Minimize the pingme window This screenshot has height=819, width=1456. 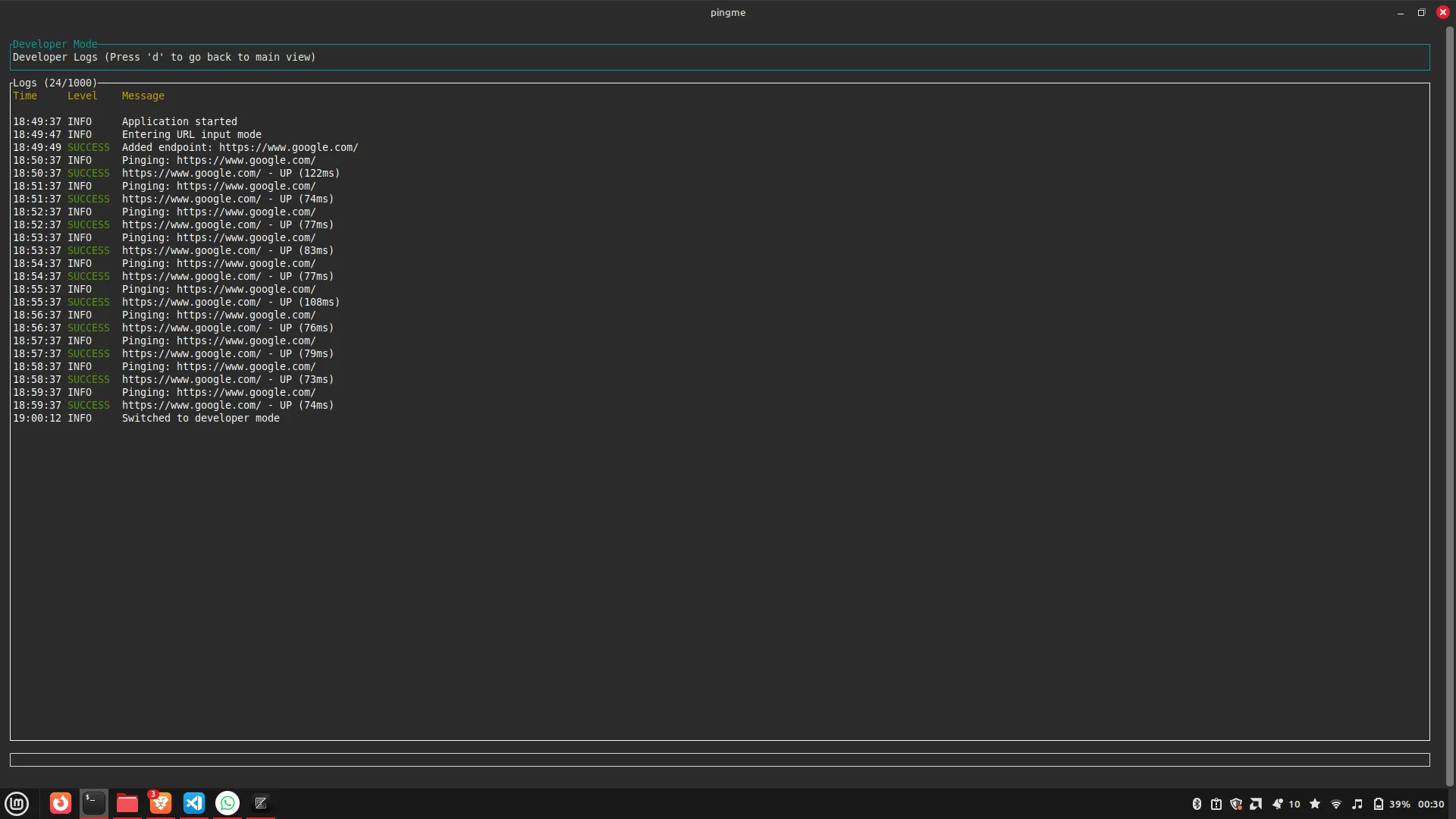pyautogui.click(x=1401, y=13)
